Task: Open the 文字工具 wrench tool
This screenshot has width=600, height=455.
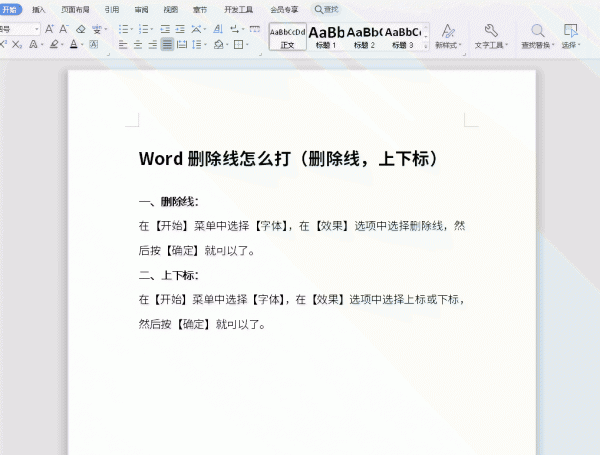Action: point(491,36)
